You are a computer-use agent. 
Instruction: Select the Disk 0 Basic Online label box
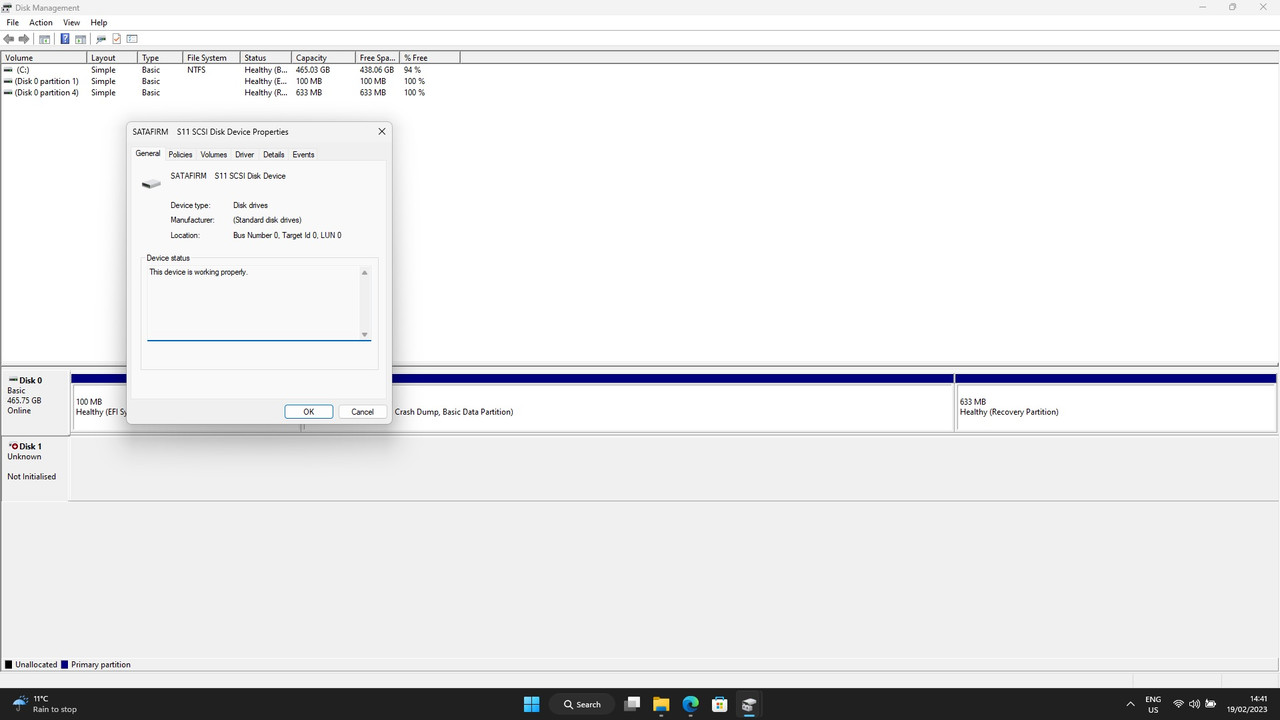tap(36, 402)
